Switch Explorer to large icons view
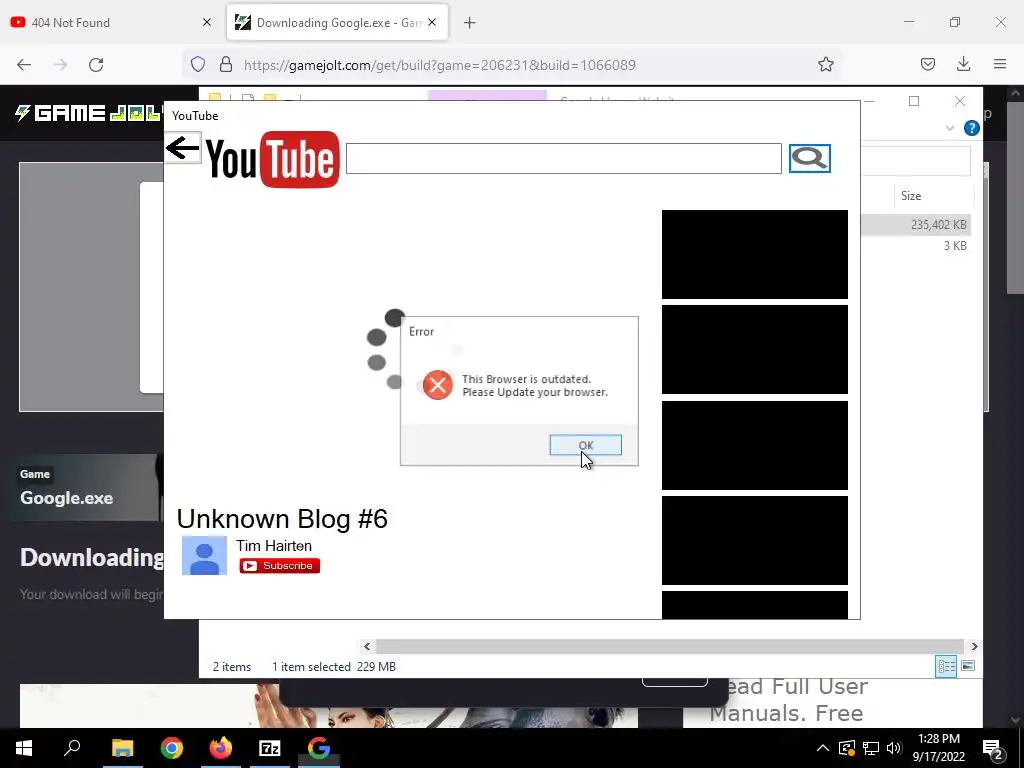Image resolution: width=1024 pixels, height=768 pixels. point(968,666)
